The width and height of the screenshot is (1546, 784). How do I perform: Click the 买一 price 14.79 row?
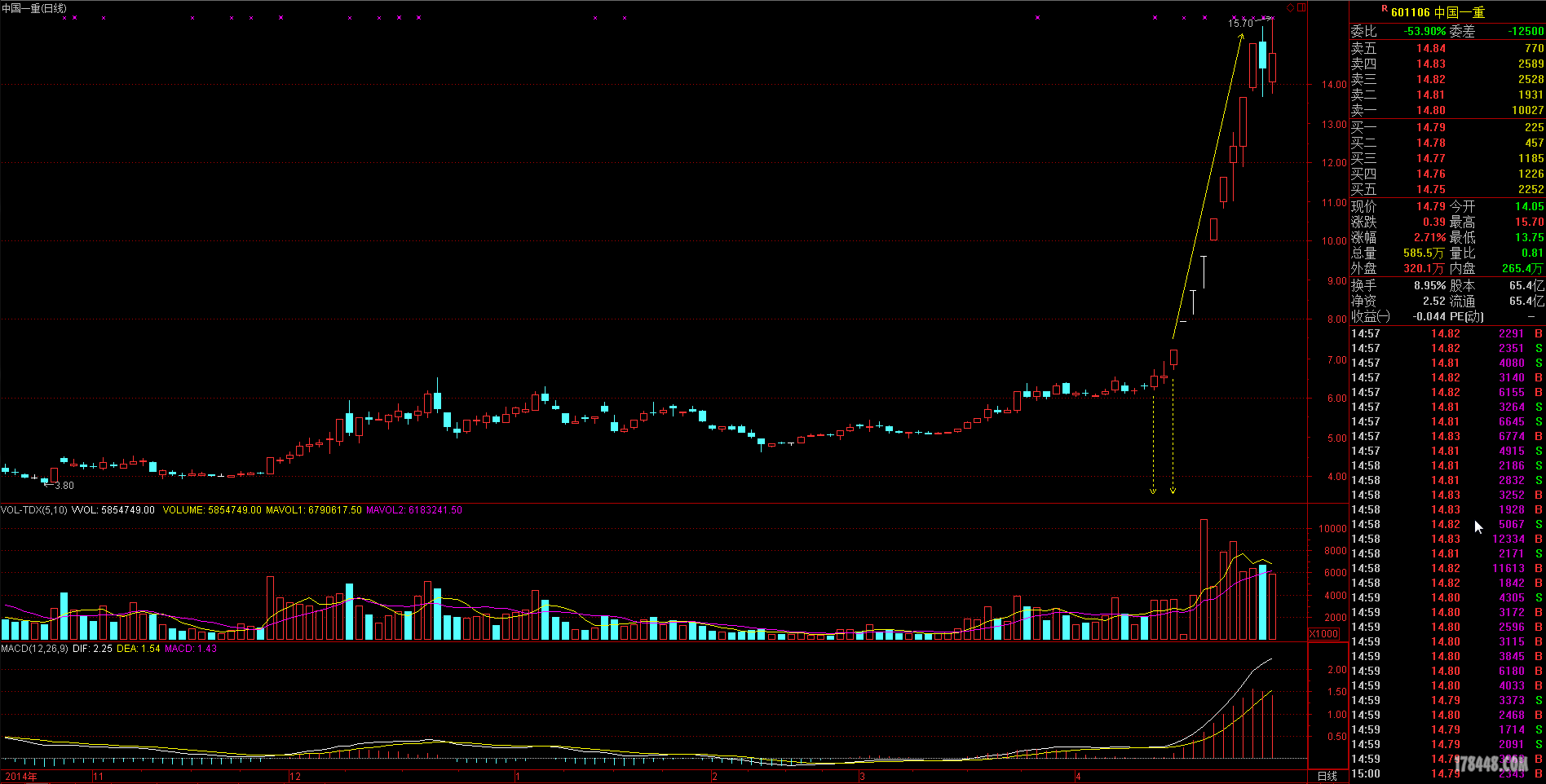(x=1447, y=127)
